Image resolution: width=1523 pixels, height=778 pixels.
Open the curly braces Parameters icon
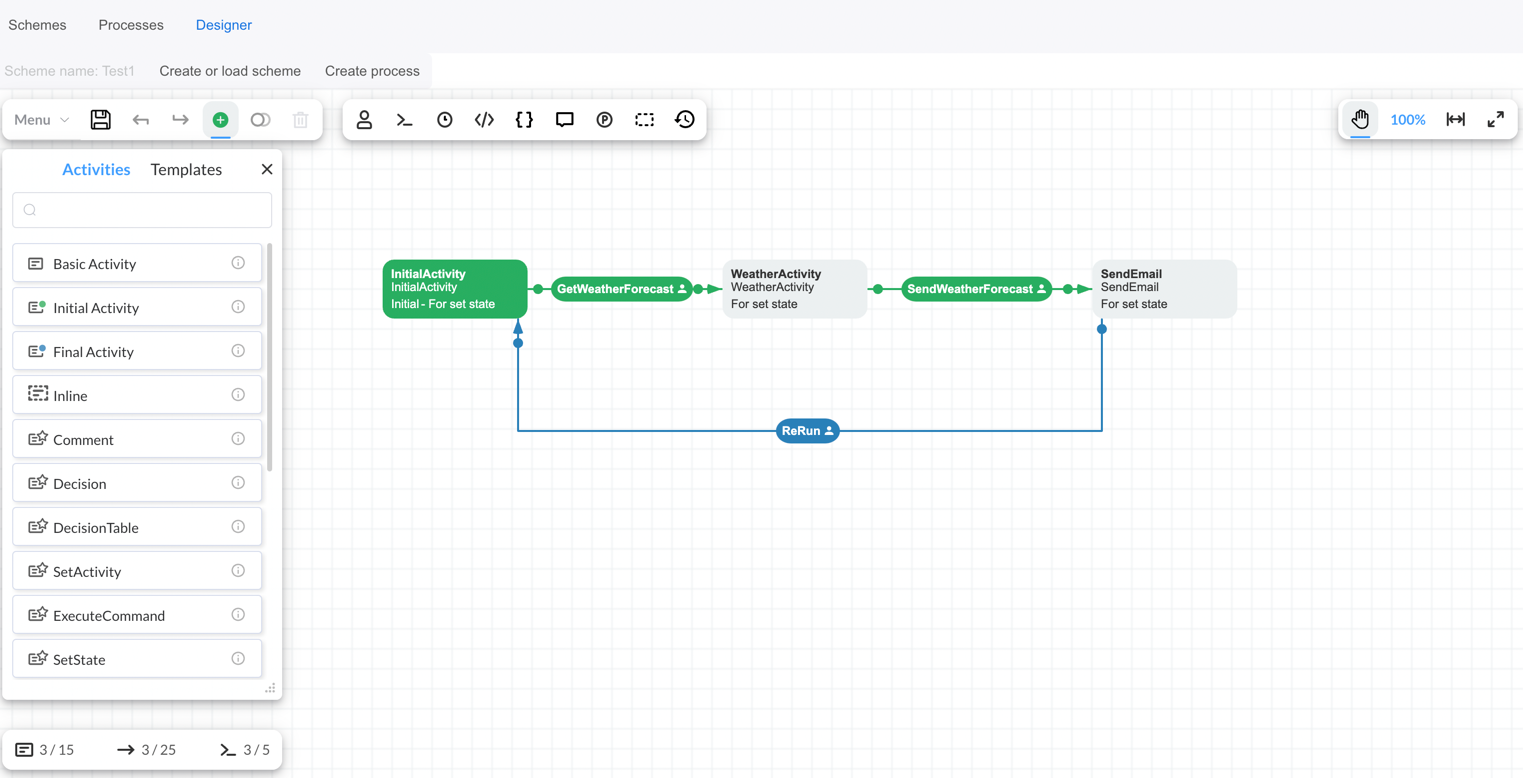pos(524,120)
